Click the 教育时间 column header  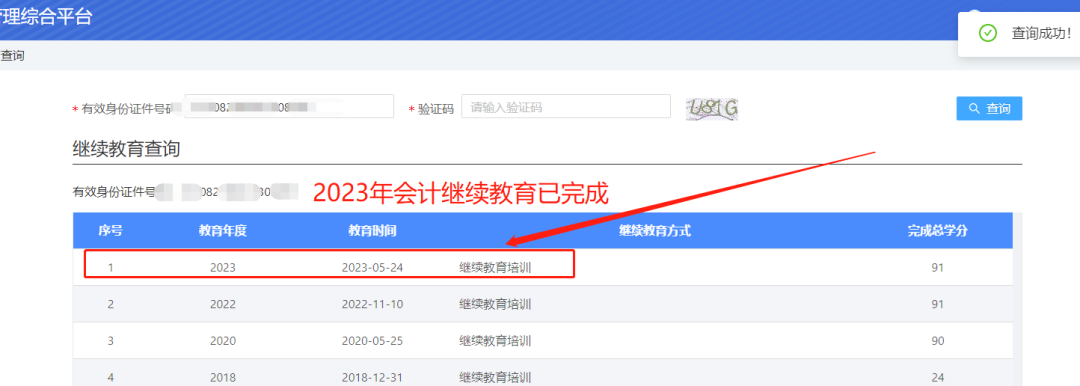[x=372, y=231]
